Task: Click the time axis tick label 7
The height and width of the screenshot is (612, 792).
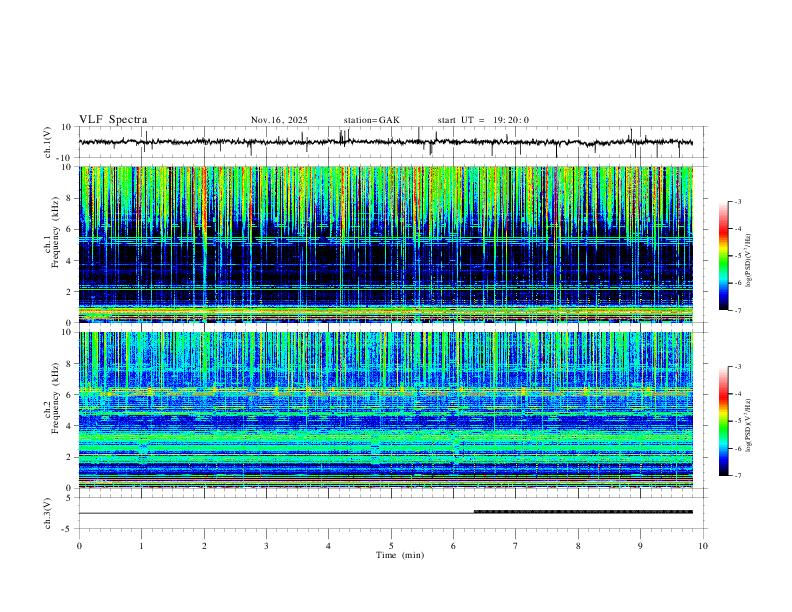Action: point(516,546)
